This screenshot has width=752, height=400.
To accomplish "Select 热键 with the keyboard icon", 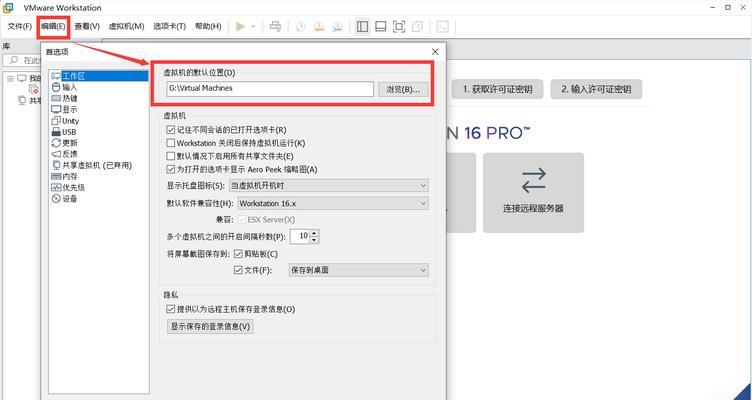I will pos(64,98).
